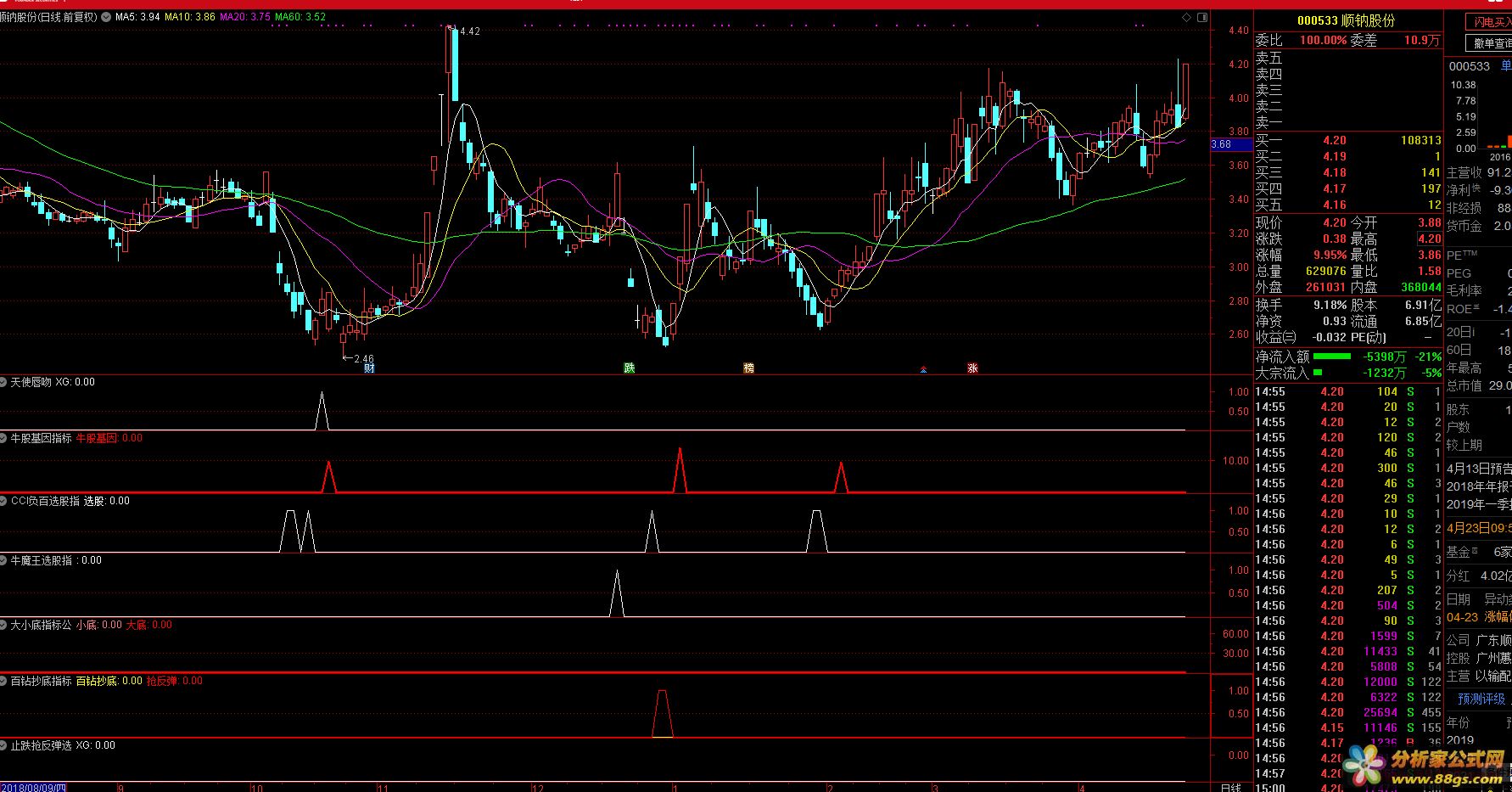Expand the 天使唇吻 indicator menu arrow
1512x792 pixels.
click(4, 382)
